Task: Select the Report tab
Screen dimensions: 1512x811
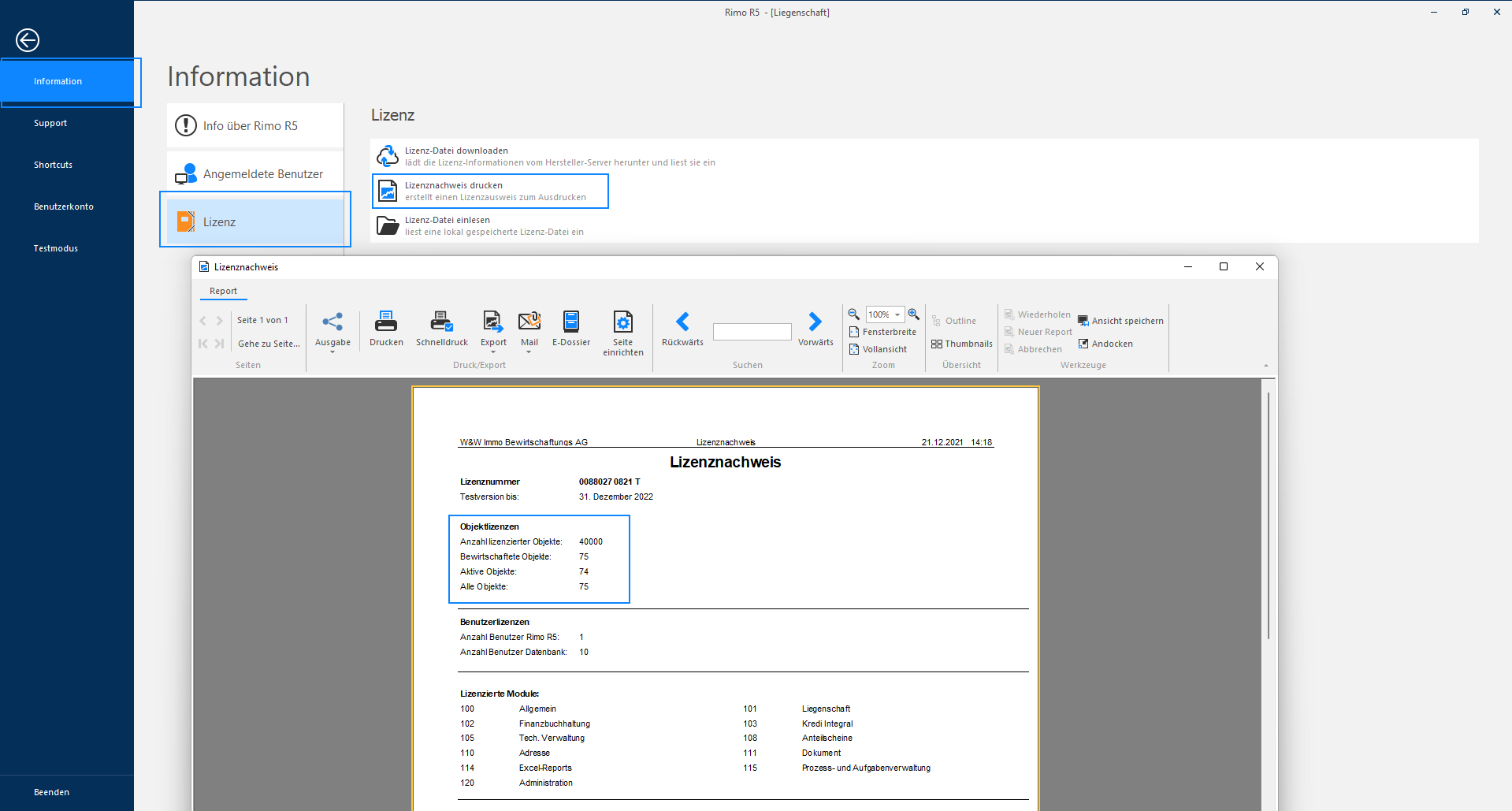Action: coord(223,291)
